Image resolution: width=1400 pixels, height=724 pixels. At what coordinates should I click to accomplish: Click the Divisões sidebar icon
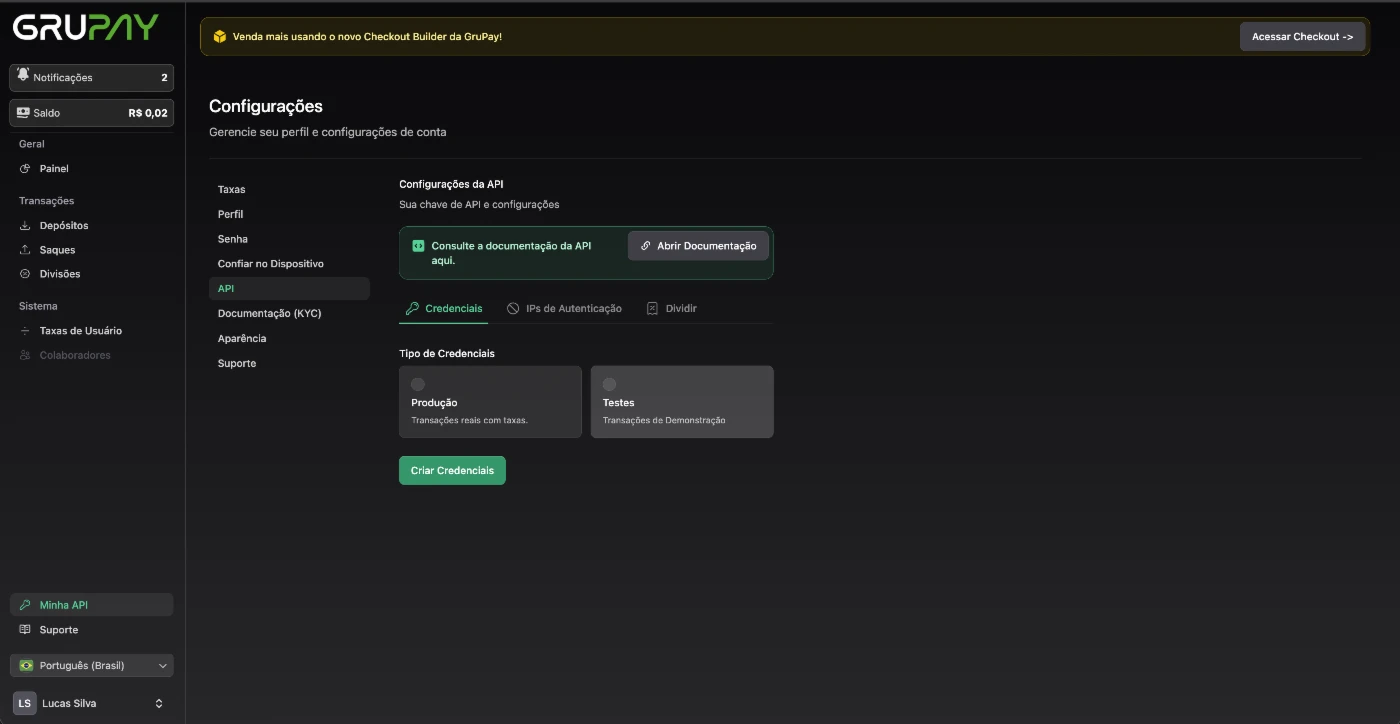26,274
